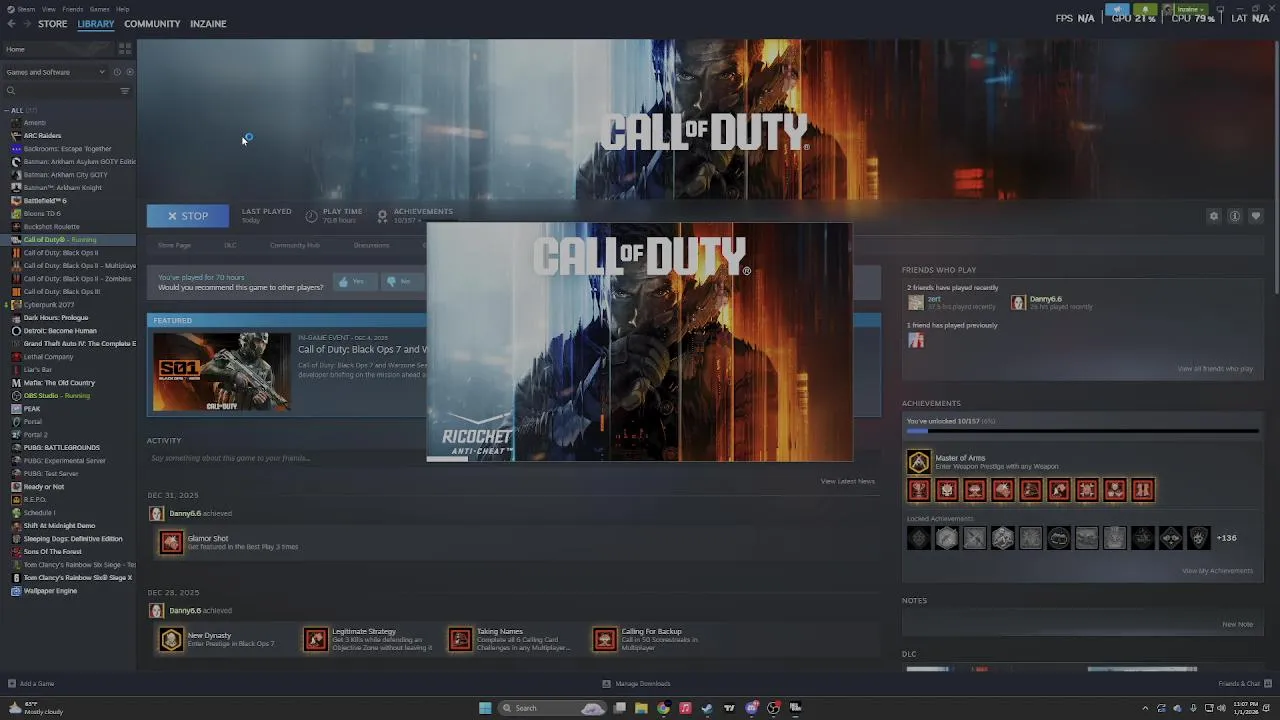
Task: Open the game Discussions link
Action: pos(371,245)
